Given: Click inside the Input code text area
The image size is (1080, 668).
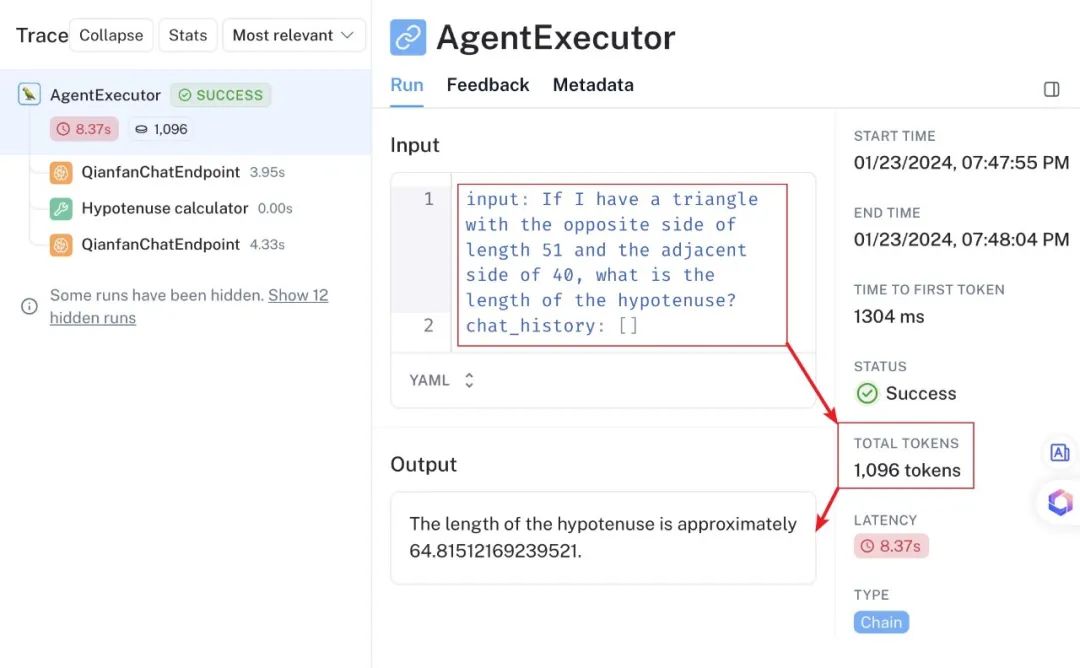Looking at the screenshot, I should pyautogui.click(x=622, y=262).
